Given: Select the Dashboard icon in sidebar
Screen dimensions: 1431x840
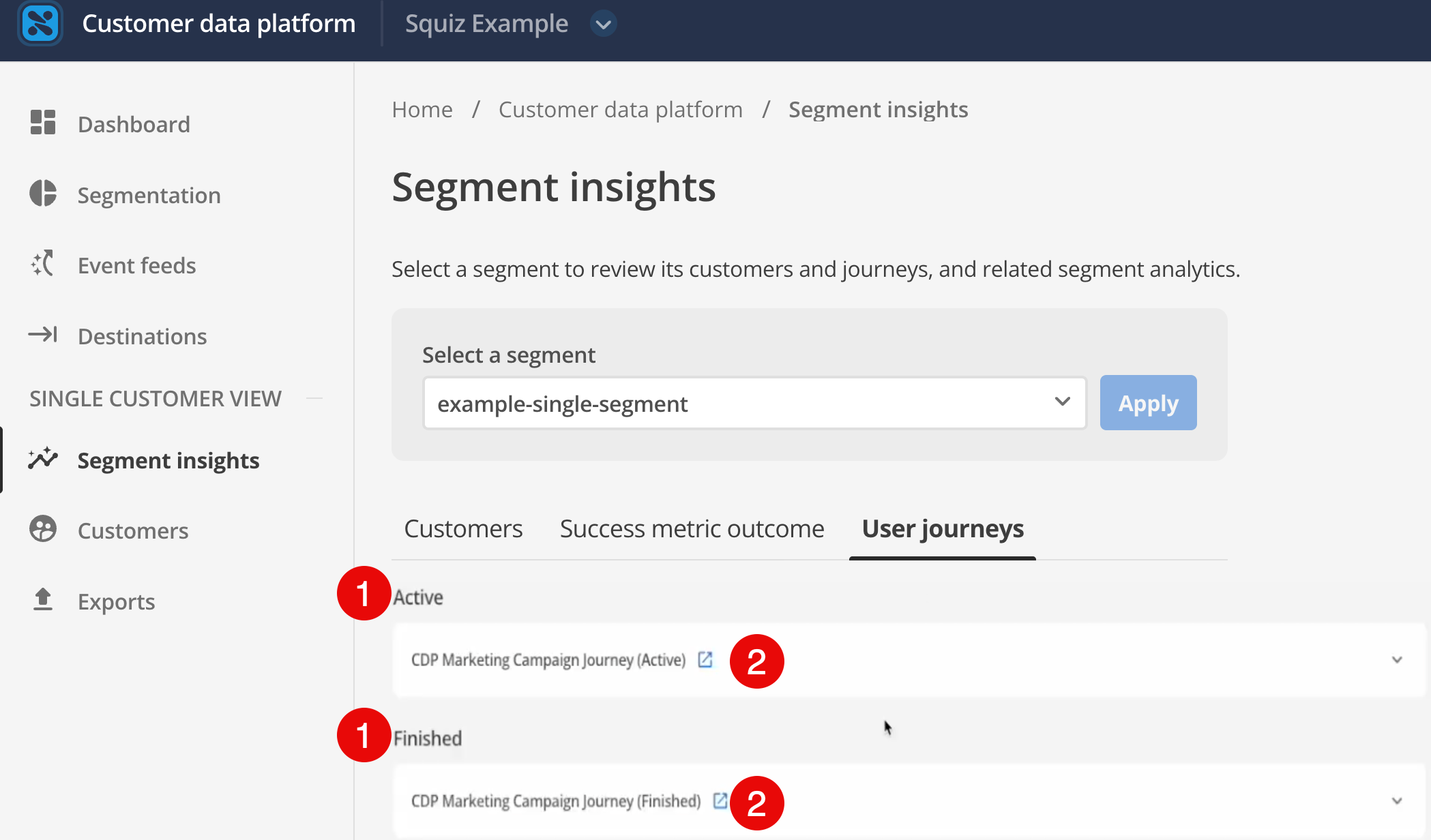Looking at the screenshot, I should tap(42, 123).
